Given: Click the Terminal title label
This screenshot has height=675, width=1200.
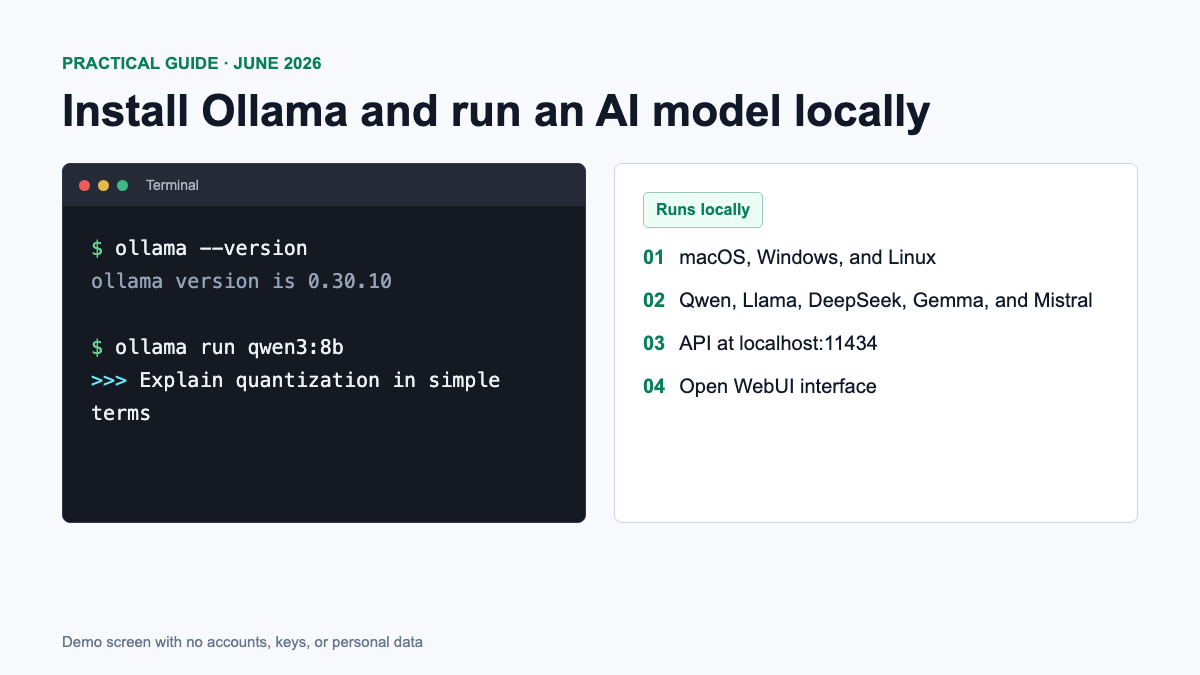Looking at the screenshot, I should [172, 185].
